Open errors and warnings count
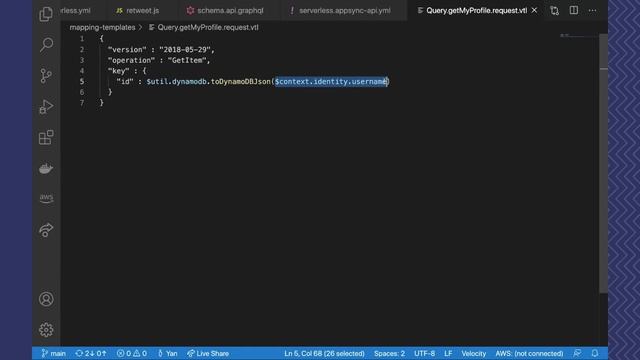The width and height of the screenshot is (640, 360). pyautogui.click(x=131, y=353)
